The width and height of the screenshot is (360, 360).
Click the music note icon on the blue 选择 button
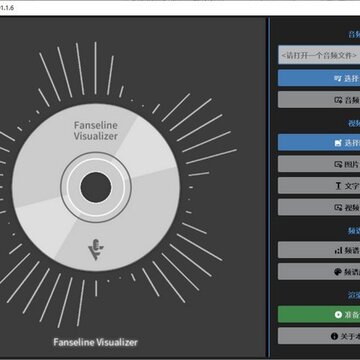pyautogui.click(x=338, y=79)
